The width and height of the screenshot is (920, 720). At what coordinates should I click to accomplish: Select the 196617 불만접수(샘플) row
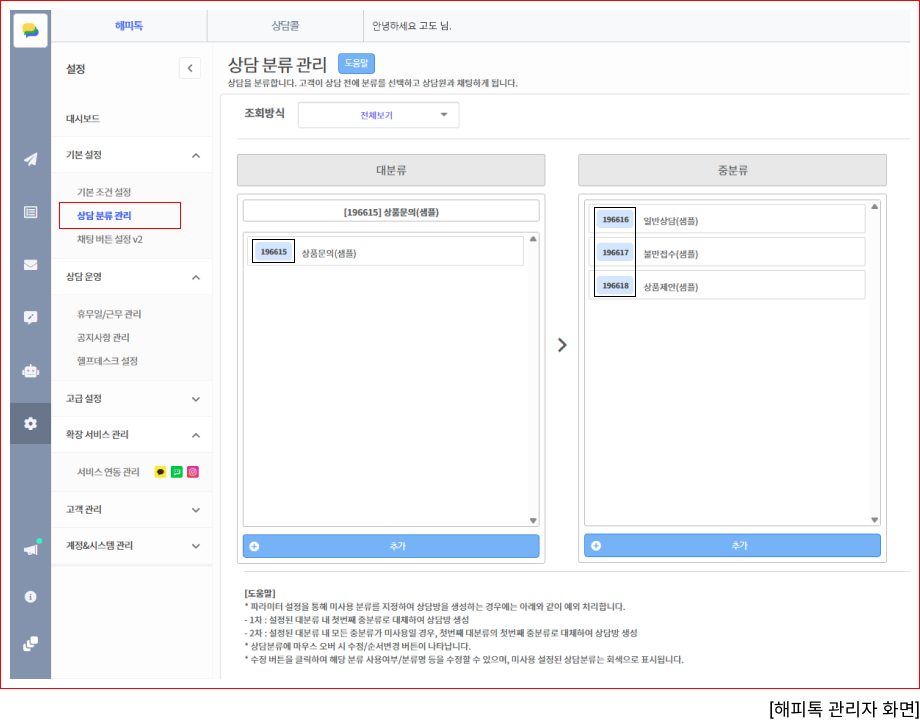727,252
